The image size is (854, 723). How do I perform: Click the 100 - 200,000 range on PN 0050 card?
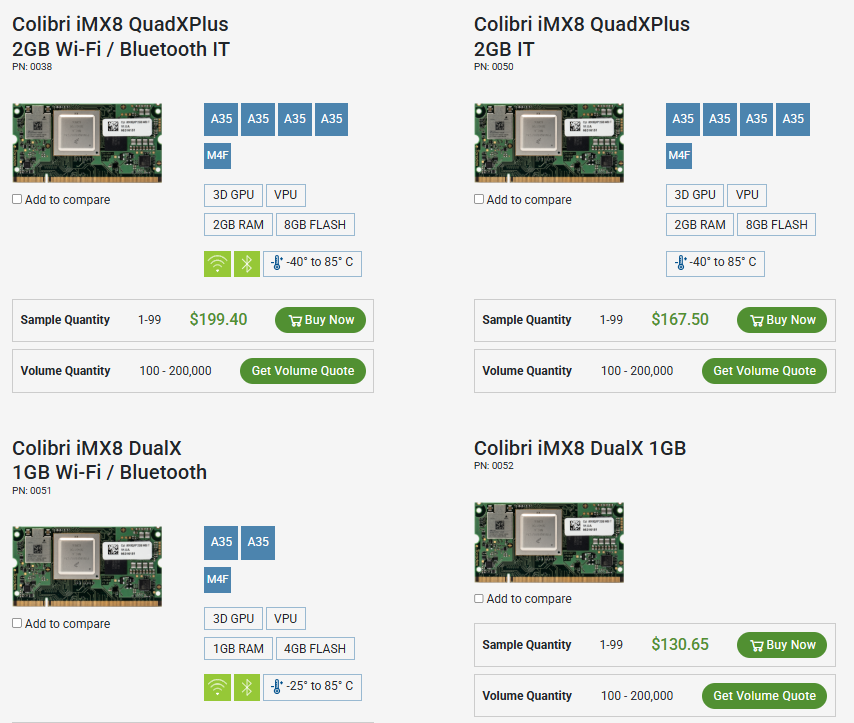click(x=637, y=371)
